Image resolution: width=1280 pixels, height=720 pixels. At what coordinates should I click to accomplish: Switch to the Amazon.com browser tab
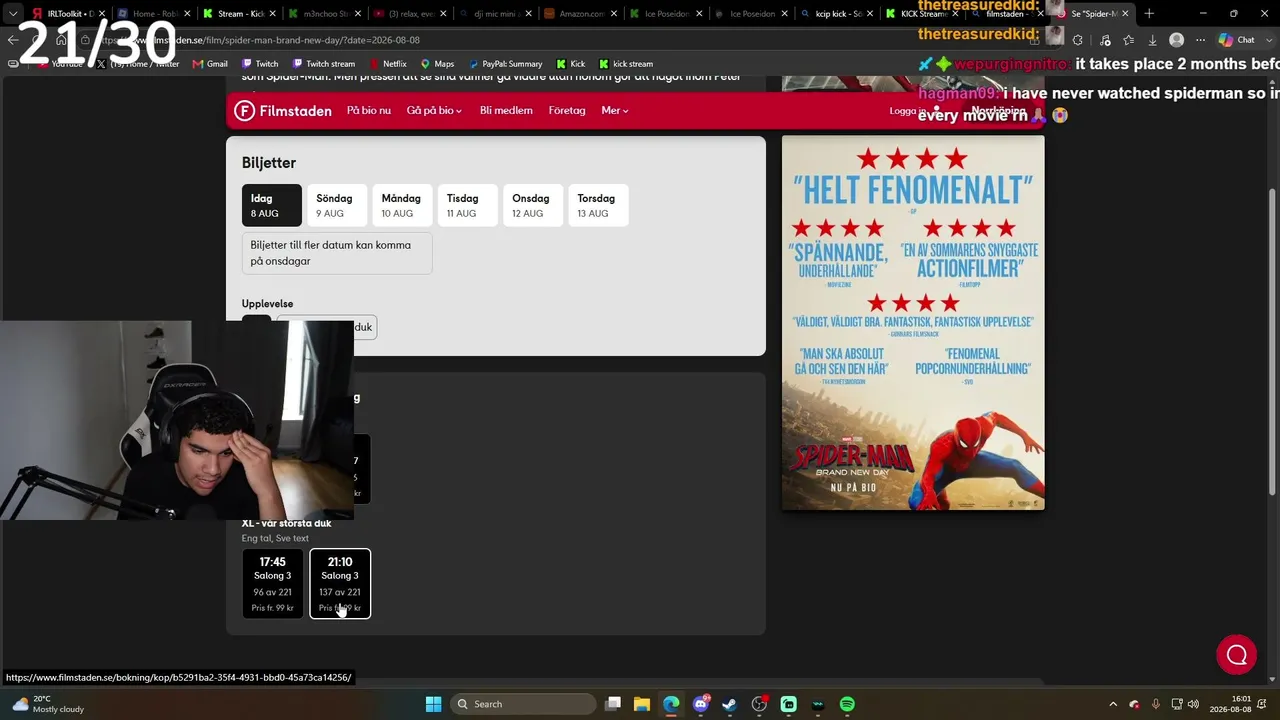pos(579,14)
